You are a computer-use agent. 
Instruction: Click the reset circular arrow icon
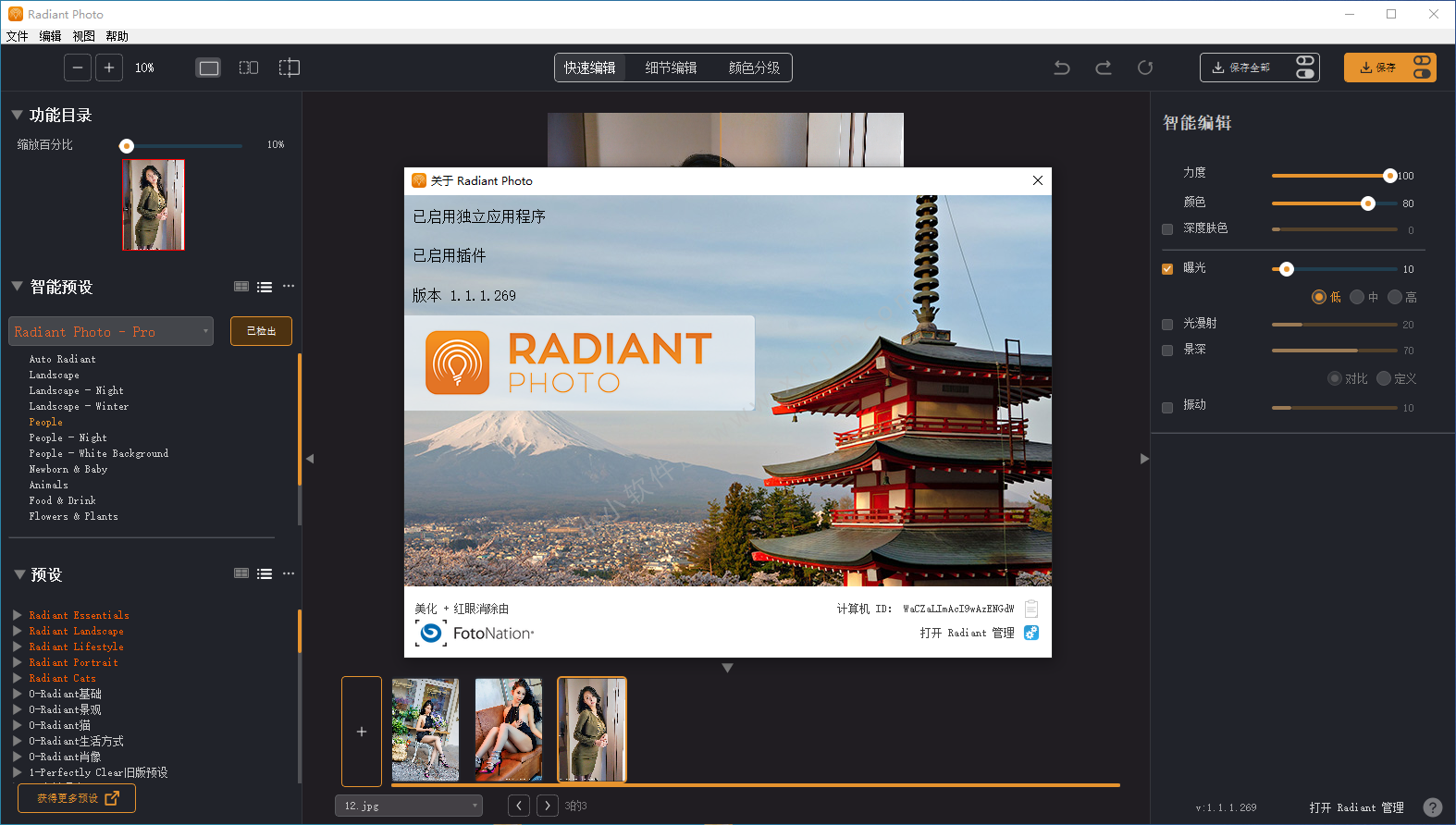[1145, 68]
